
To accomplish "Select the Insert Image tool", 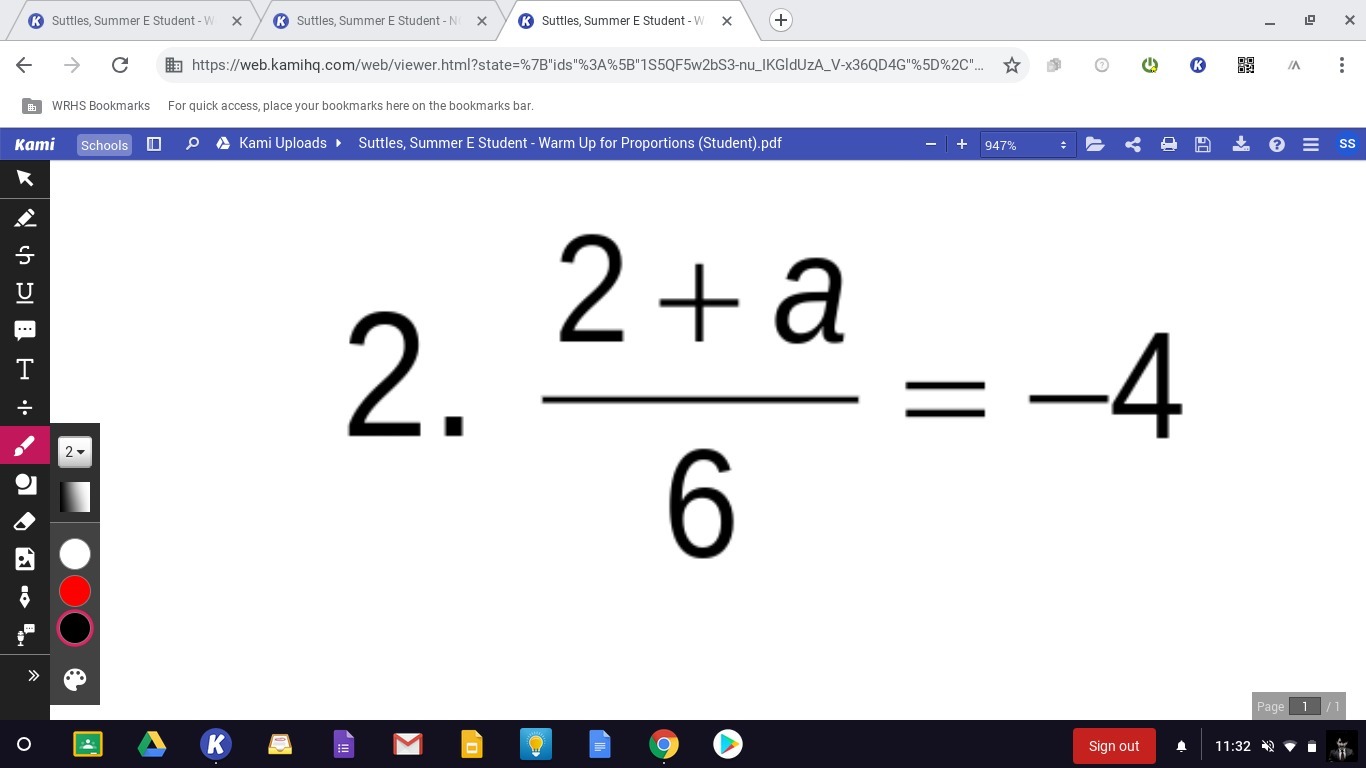I will click(x=25, y=559).
